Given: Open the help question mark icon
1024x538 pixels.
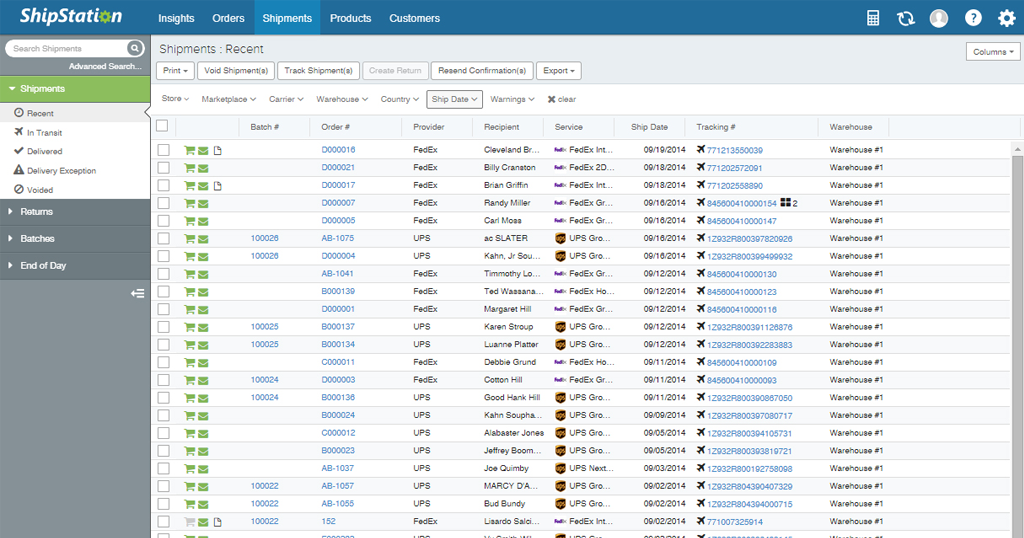Looking at the screenshot, I should pyautogui.click(x=973, y=18).
